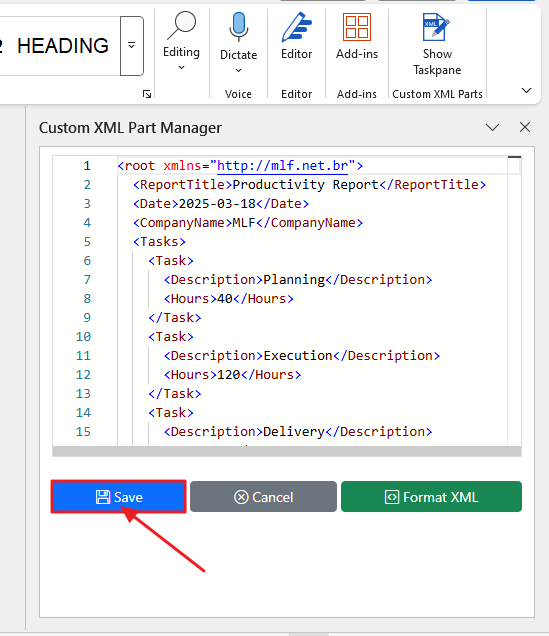Click Show Taskpane XML icon
This screenshot has width=549, height=636.
[x=437, y=27]
